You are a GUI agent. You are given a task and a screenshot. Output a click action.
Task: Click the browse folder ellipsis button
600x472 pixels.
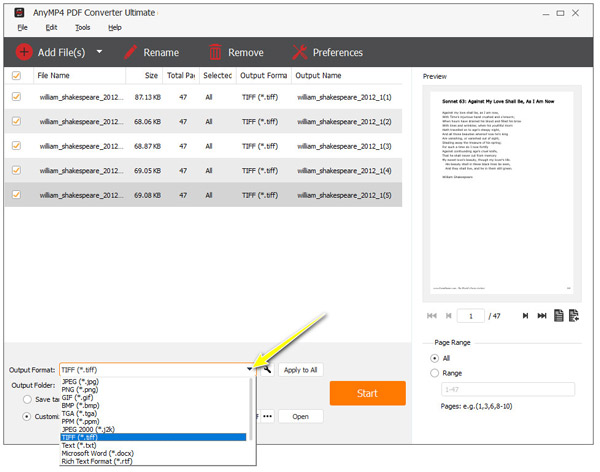[x=267, y=416]
